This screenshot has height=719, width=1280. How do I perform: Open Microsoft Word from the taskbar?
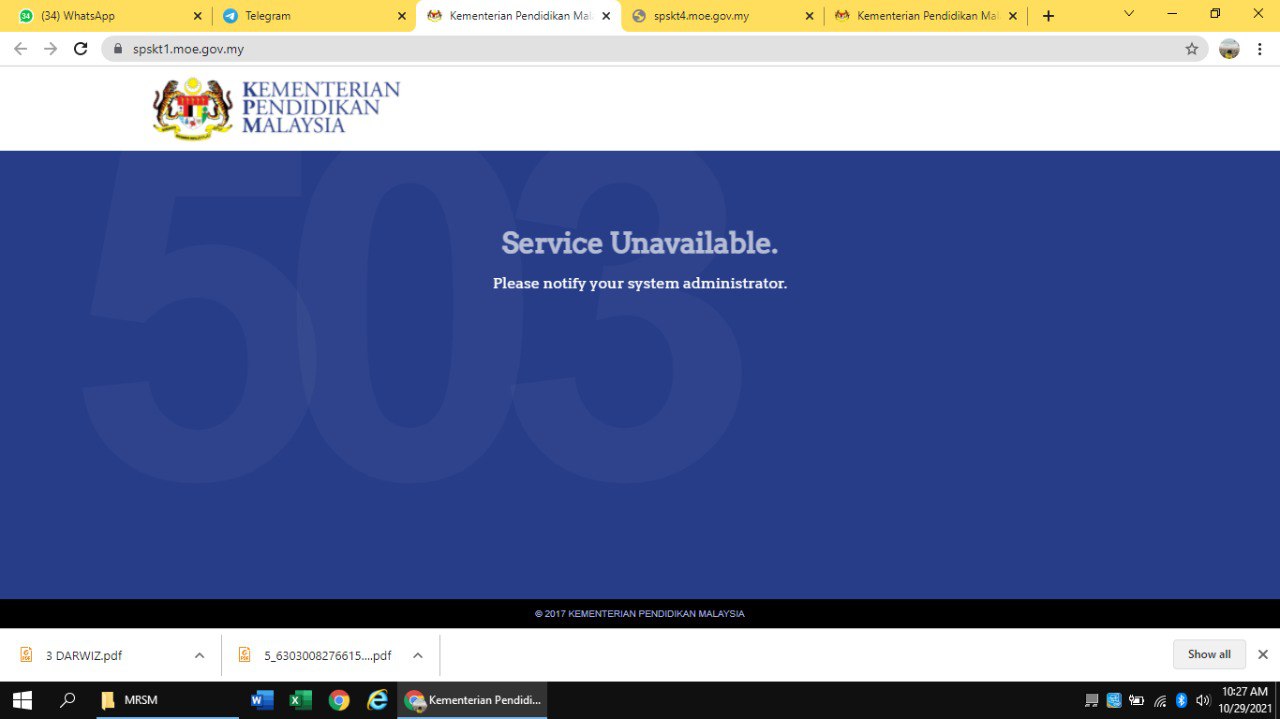tap(262, 700)
